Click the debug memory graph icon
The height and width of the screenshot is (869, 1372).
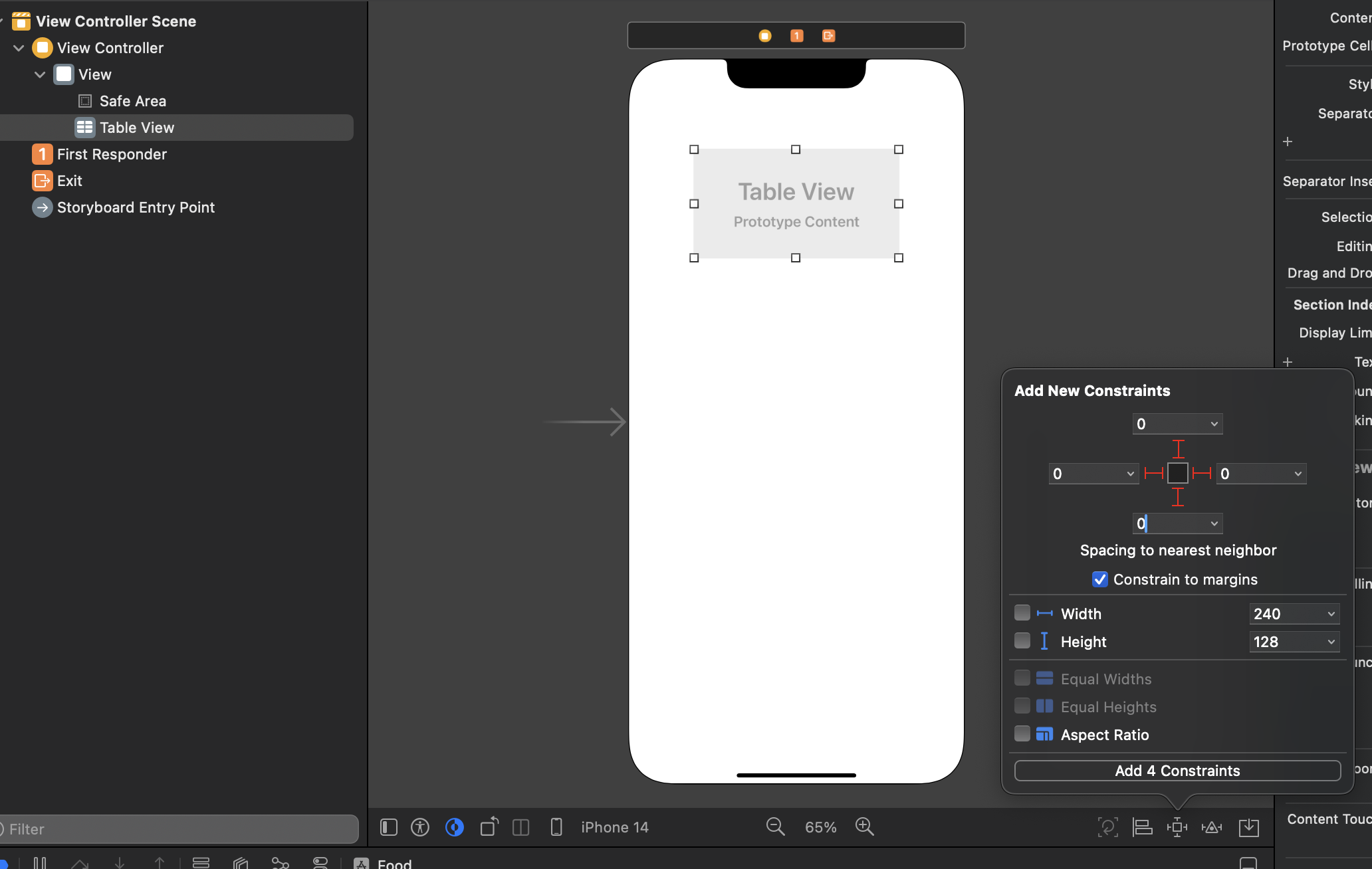tap(281, 862)
